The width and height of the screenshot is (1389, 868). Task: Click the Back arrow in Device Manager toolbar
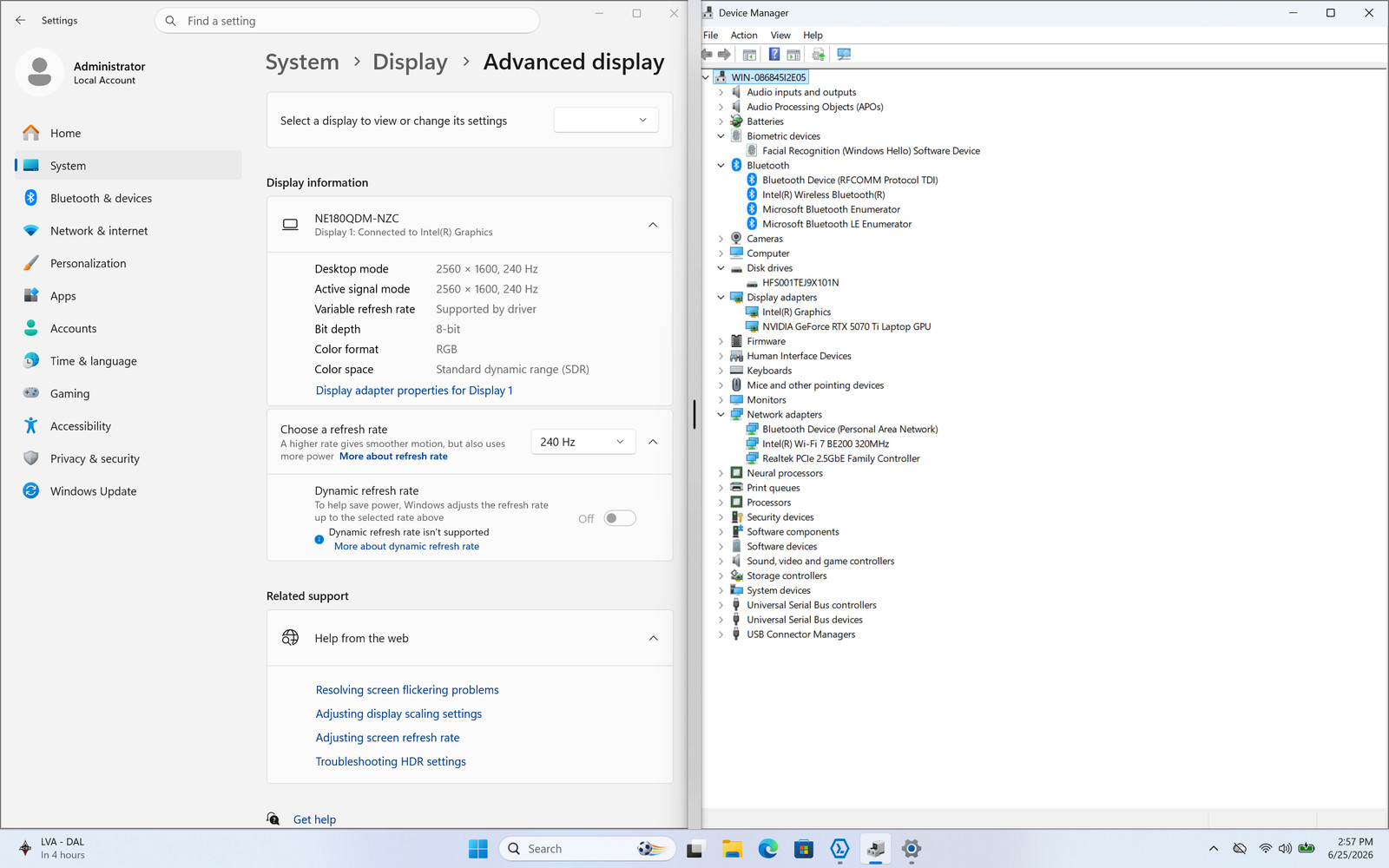(x=708, y=55)
